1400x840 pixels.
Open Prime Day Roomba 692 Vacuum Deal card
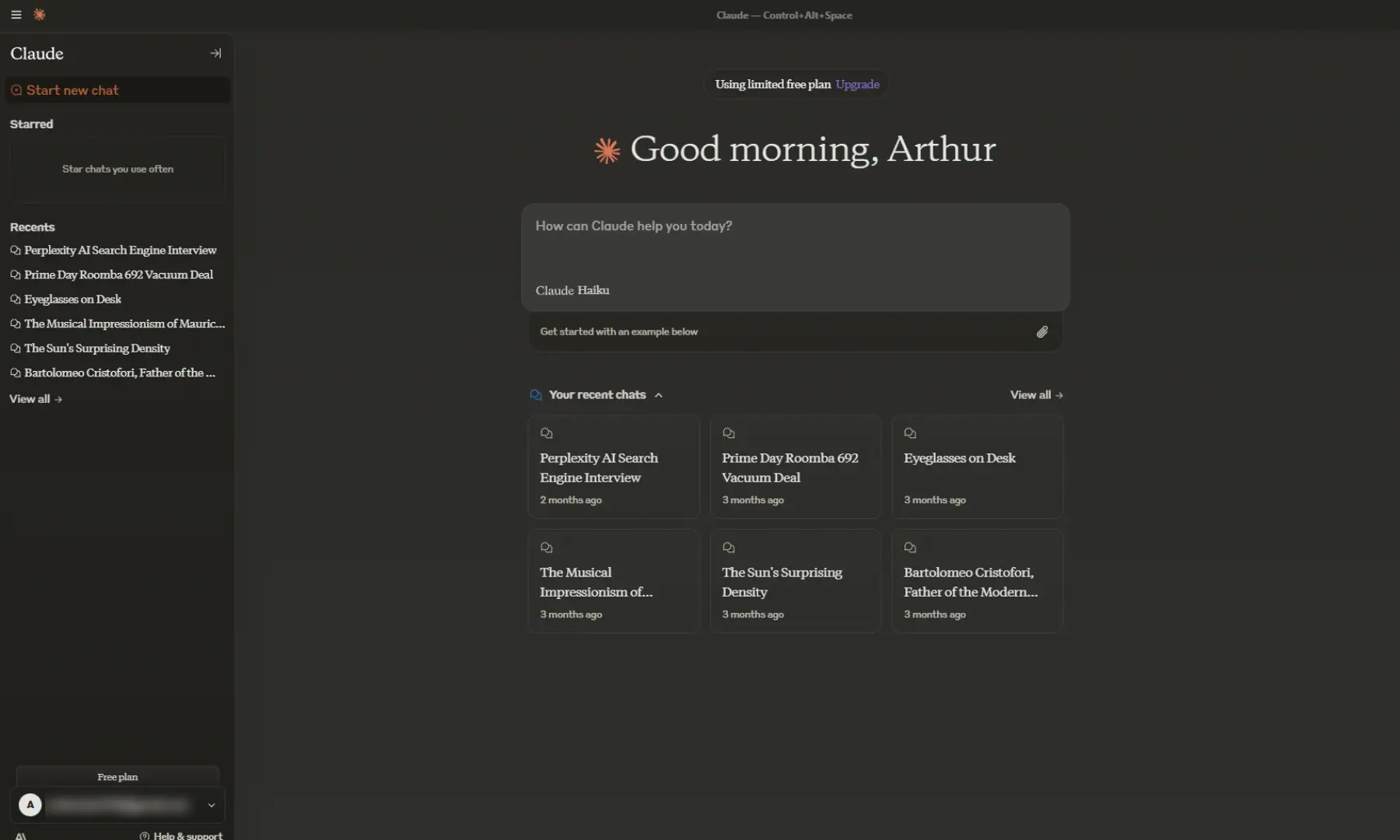pyautogui.click(x=795, y=467)
